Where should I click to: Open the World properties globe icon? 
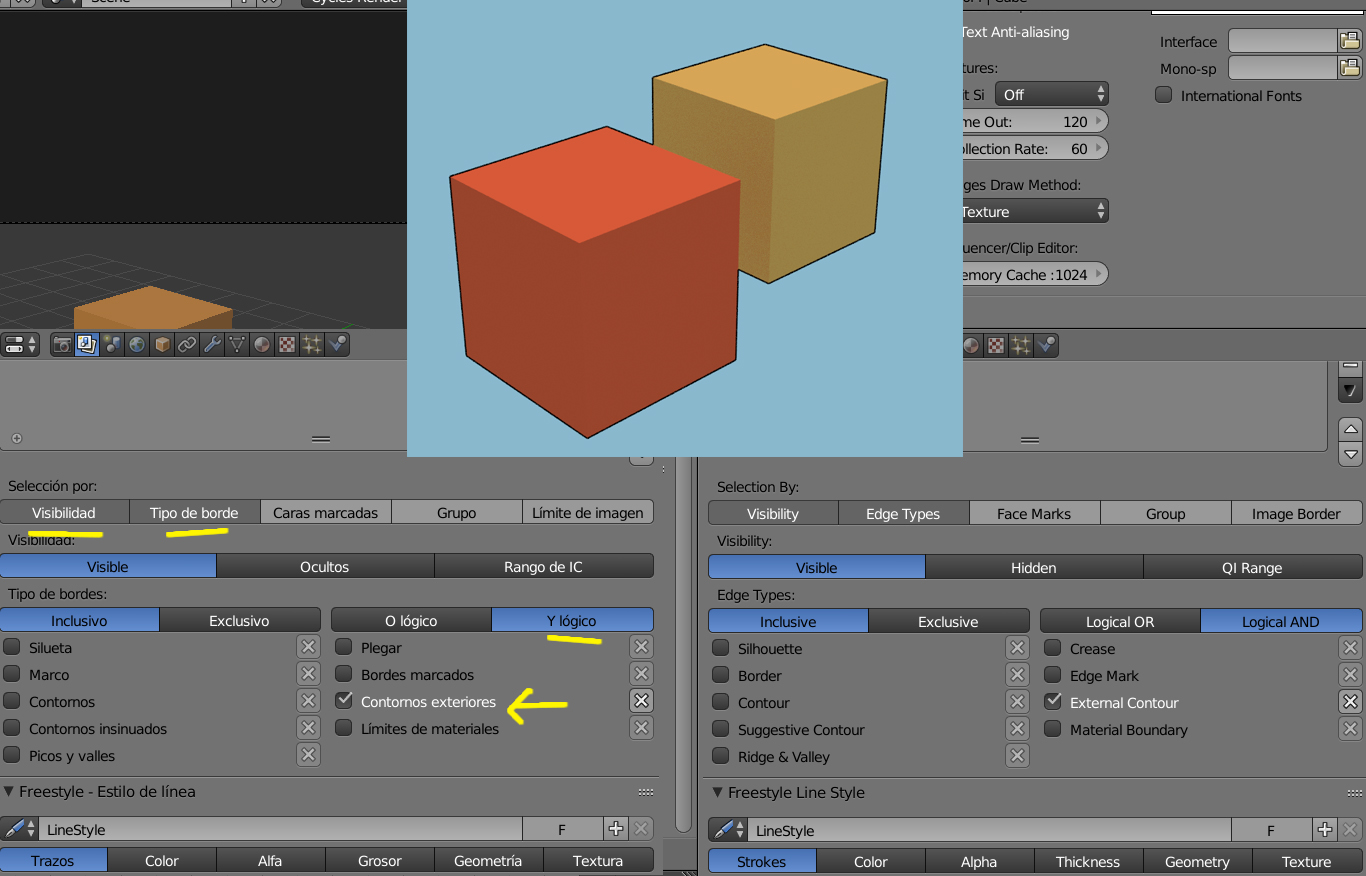[137, 345]
